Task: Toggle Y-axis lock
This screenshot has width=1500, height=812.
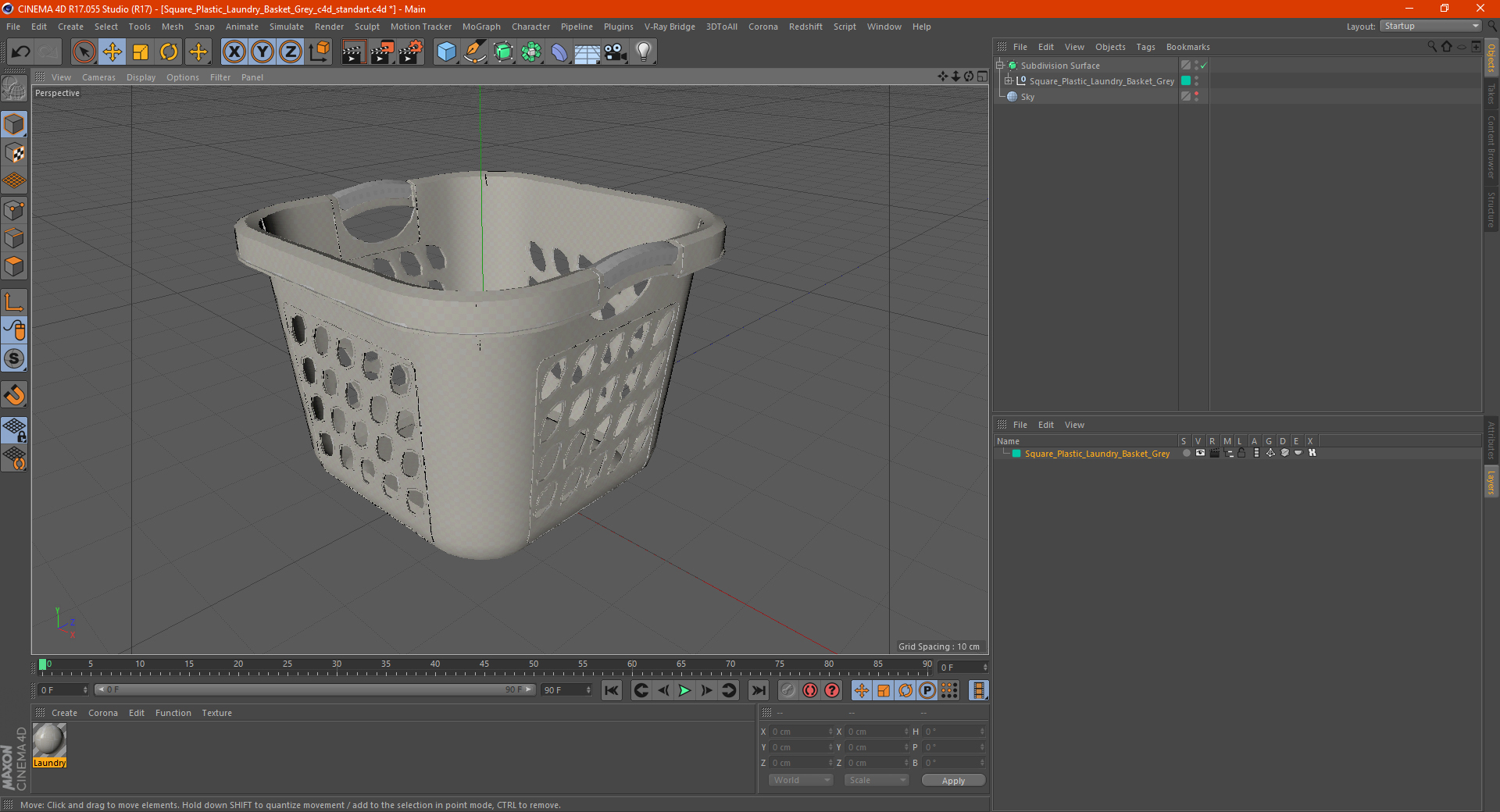Action: (262, 52)
